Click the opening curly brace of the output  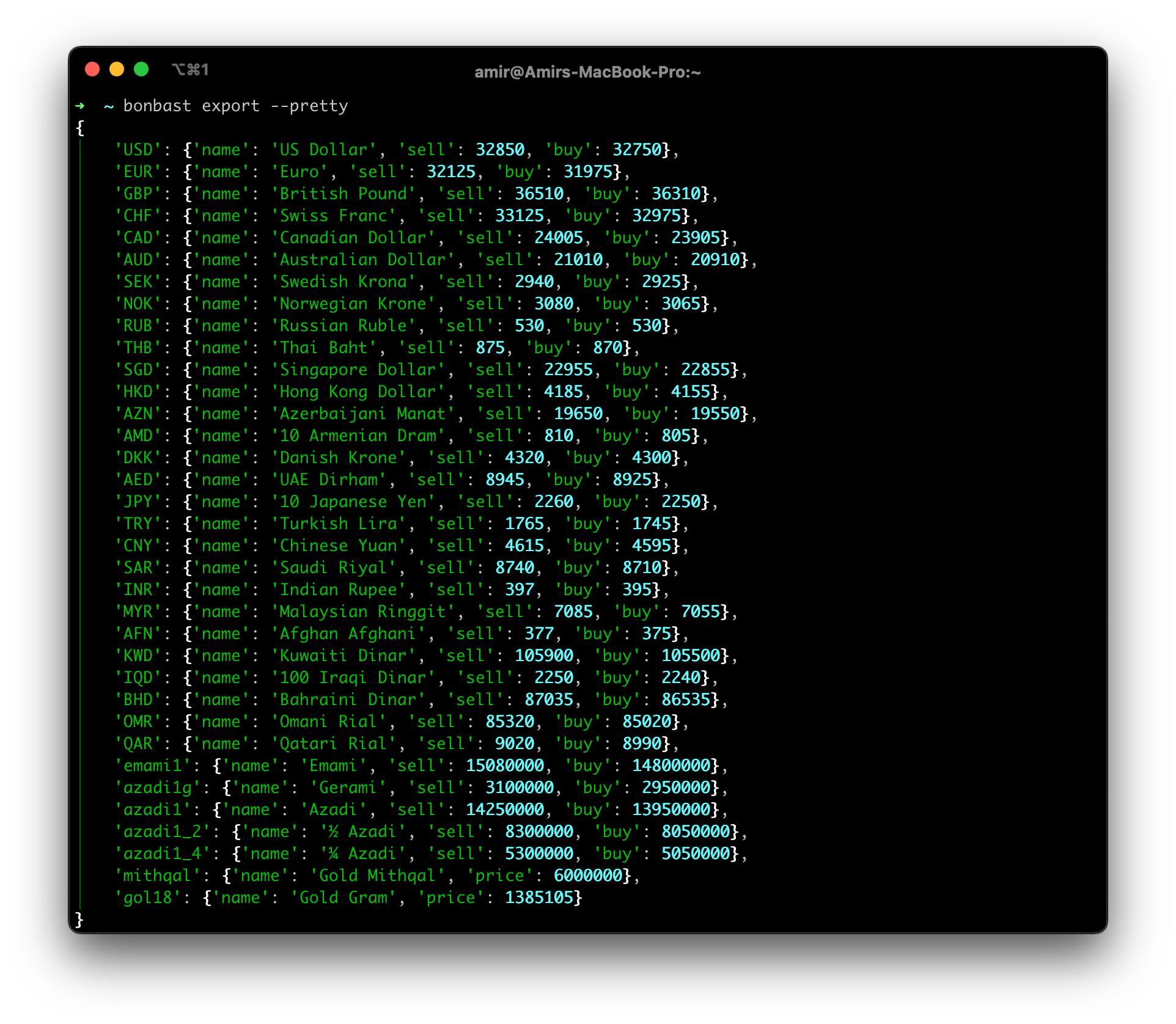click(79, 128)
